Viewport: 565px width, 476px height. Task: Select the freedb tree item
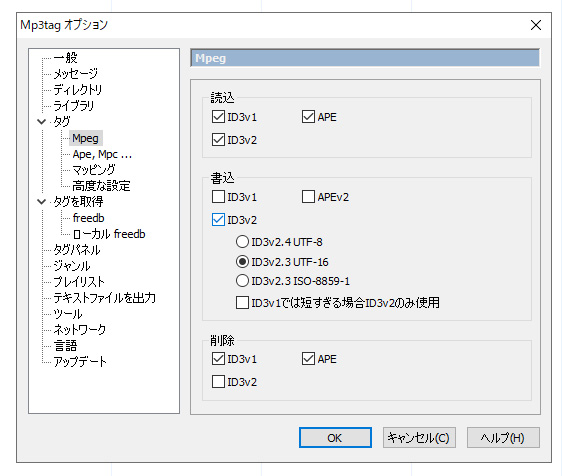(x=88, y=218)
